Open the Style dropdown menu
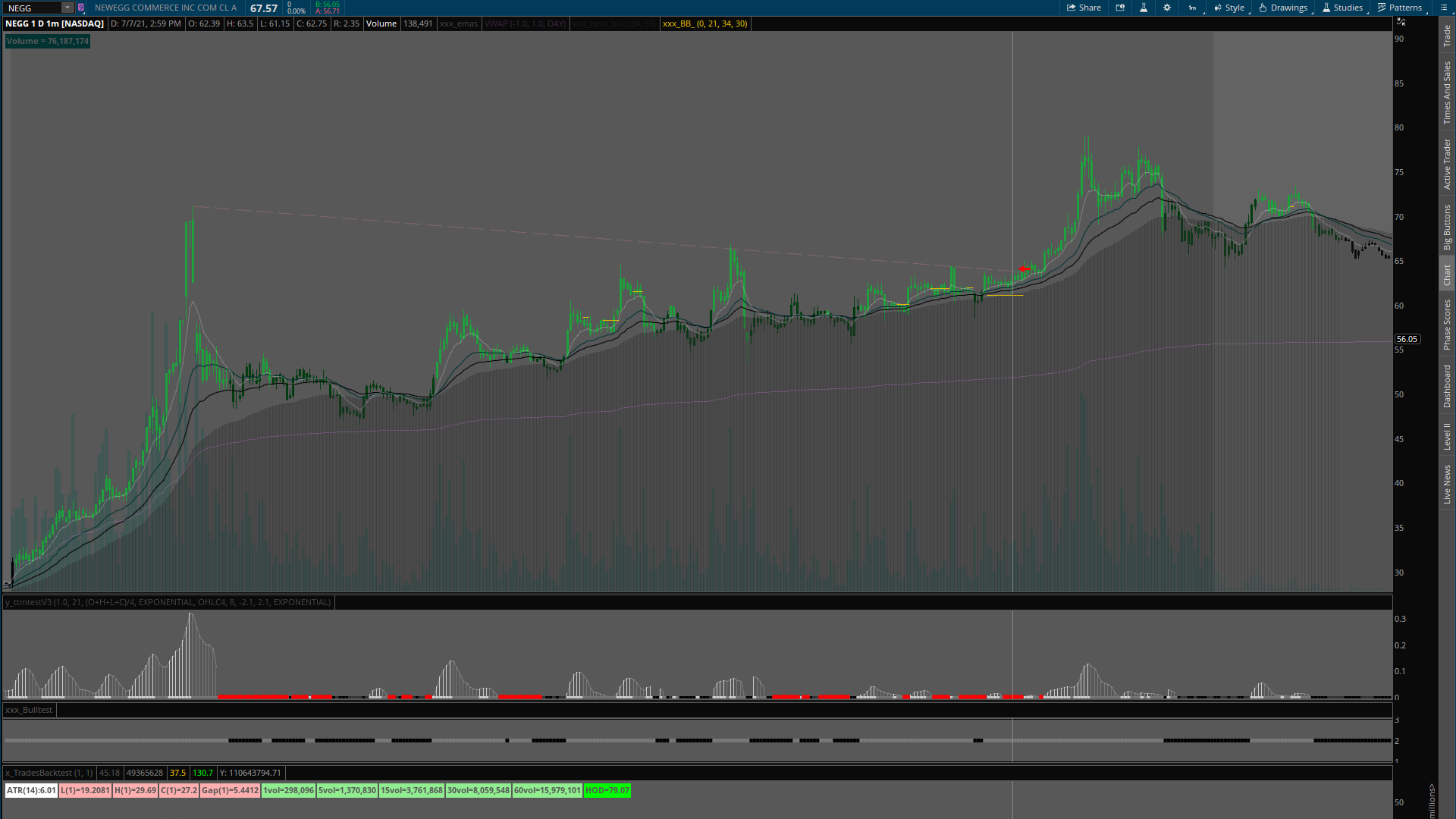Viewport: 1456px width, 819px height. (x=1229, y=8)
